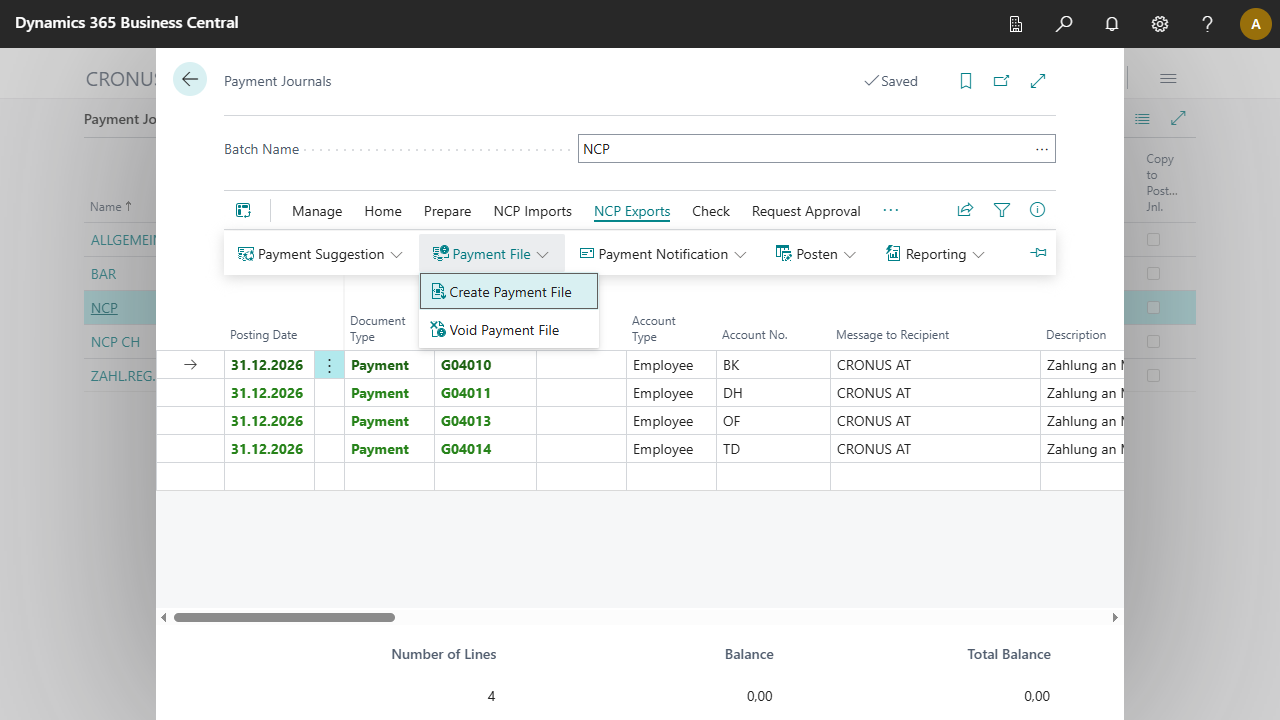Select Account No. TD cell
The height and width of the screenshot is (720, 1280).
pyautogui.click(x=773, y=449)
